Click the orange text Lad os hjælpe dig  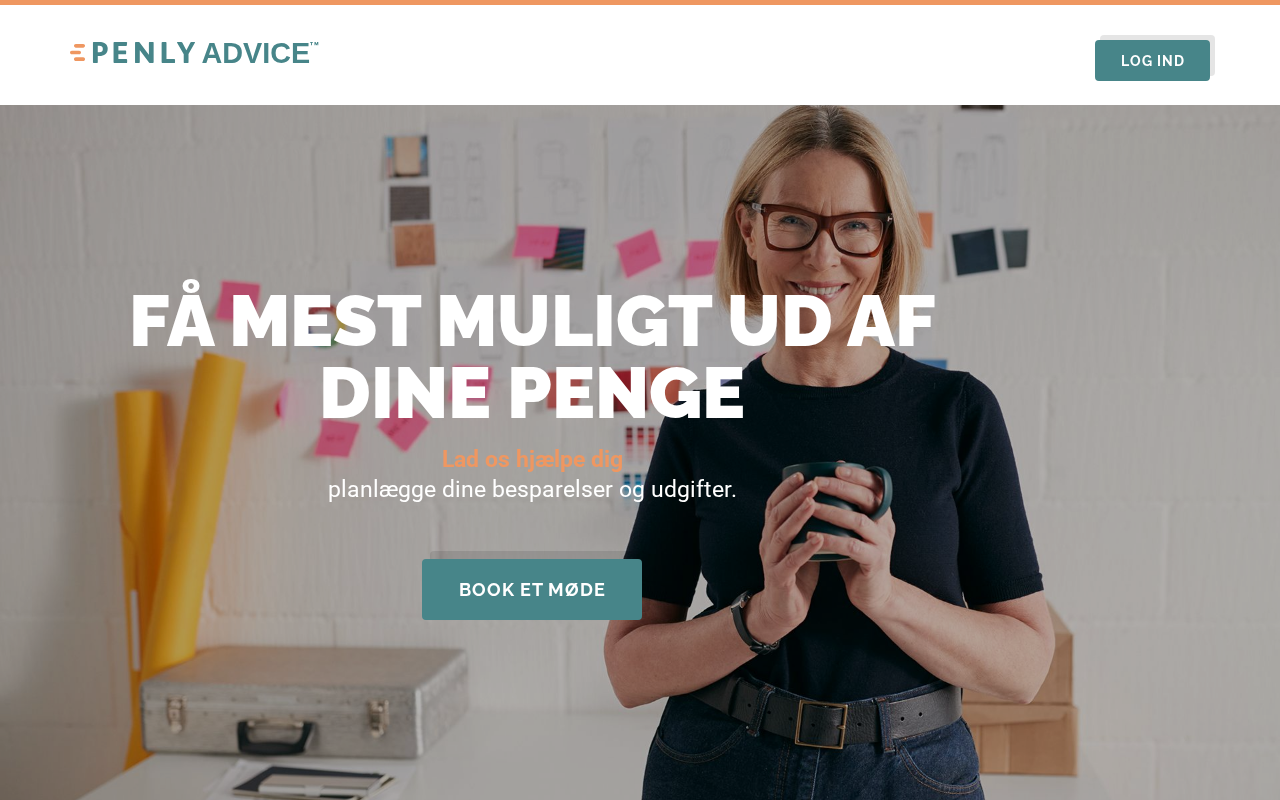pyautogui.click(x=532, y=459)
